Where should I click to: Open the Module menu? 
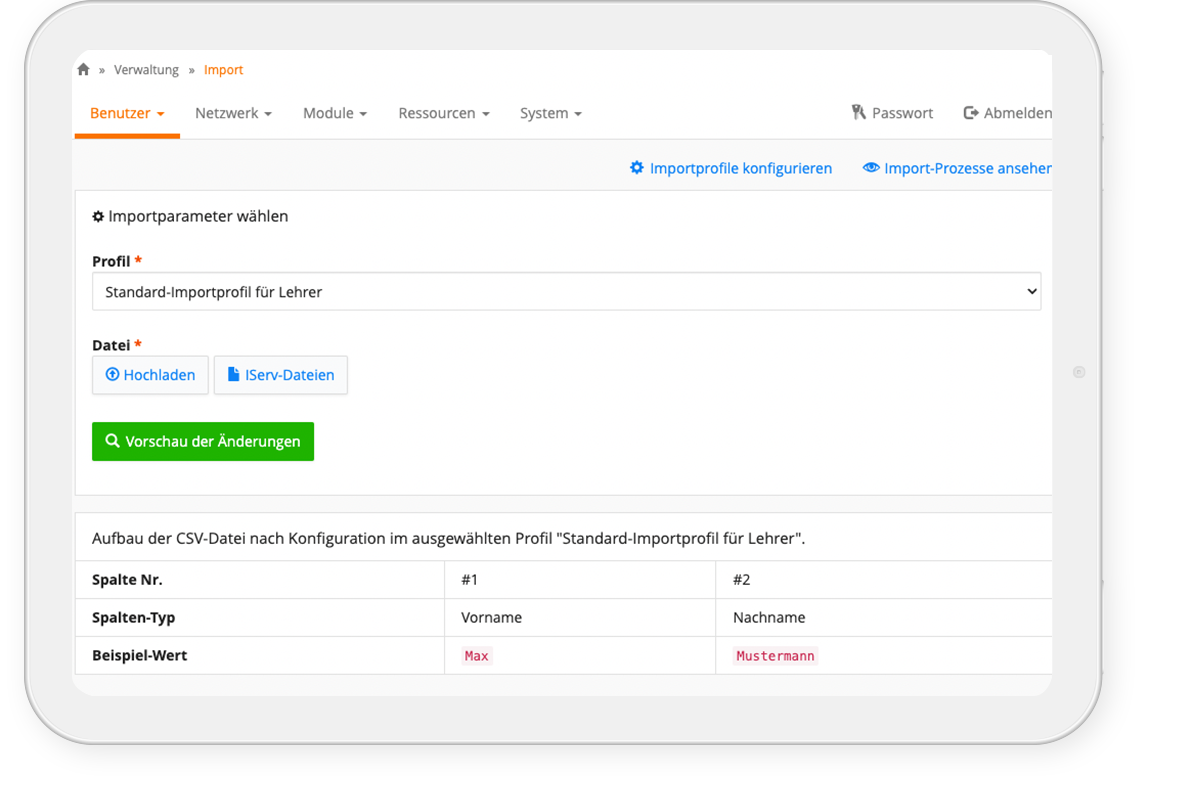click(x=335, y=113)
